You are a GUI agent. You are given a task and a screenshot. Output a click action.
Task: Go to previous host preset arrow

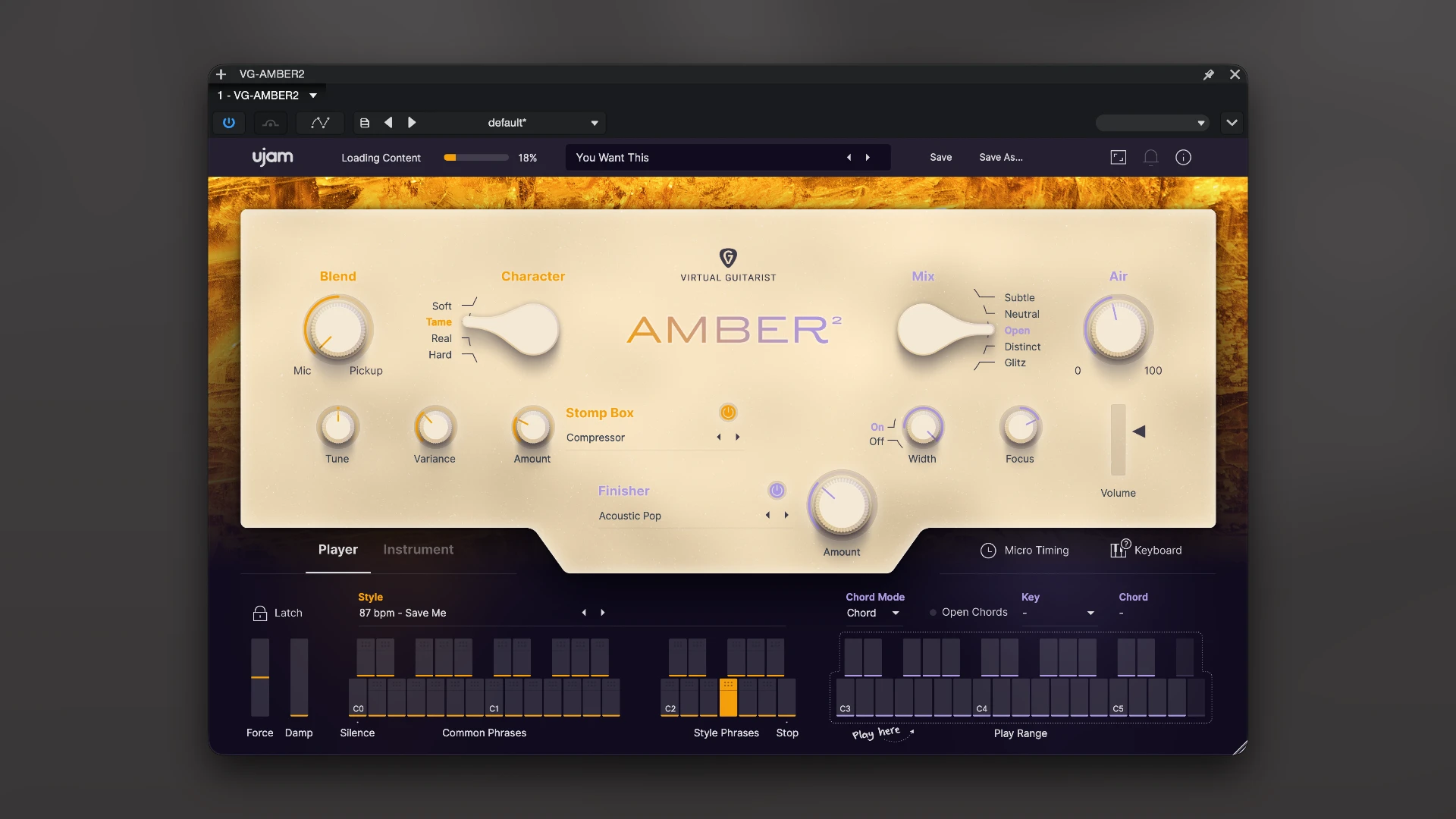point(388,123)
